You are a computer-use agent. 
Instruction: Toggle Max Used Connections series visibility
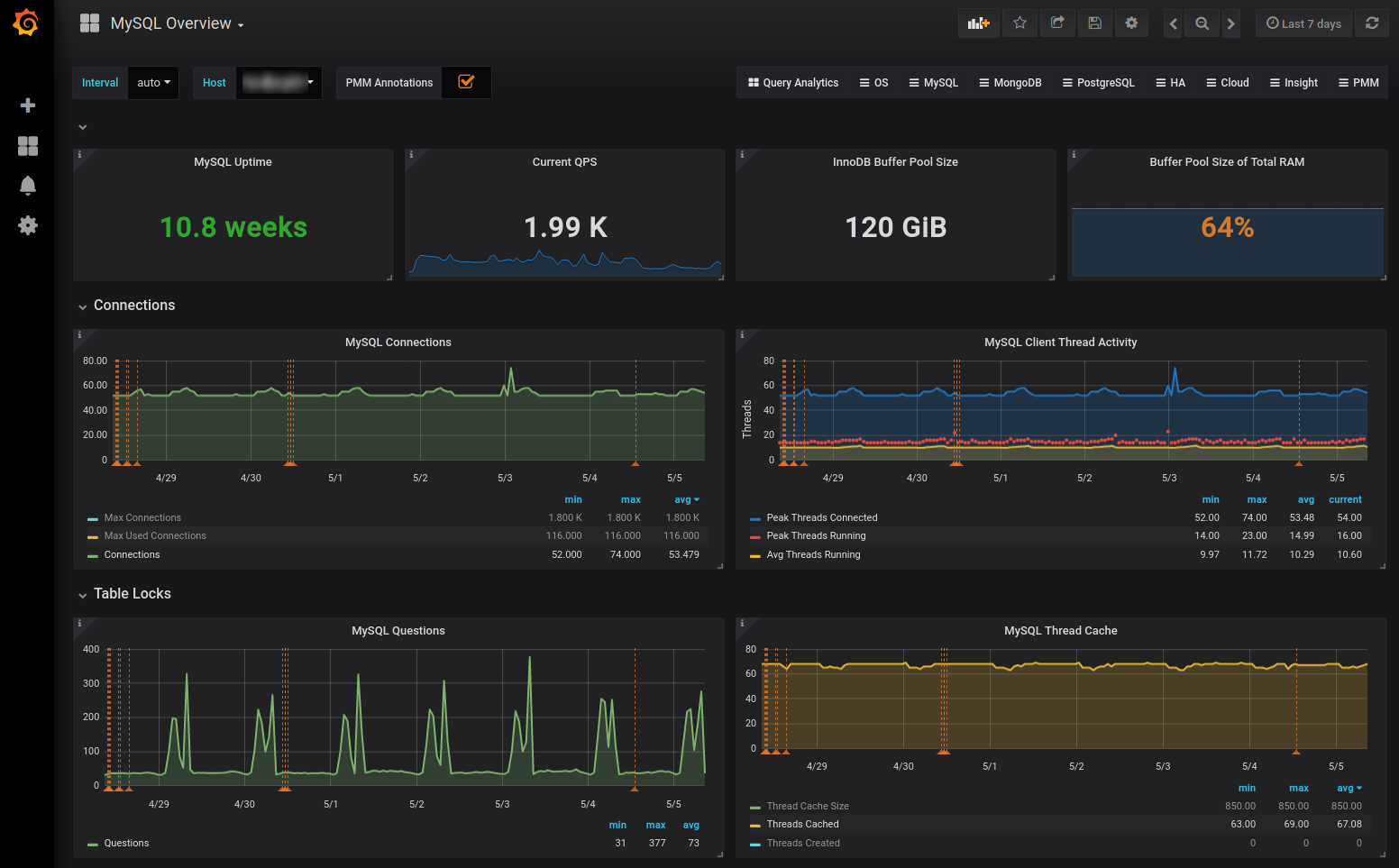155,535
